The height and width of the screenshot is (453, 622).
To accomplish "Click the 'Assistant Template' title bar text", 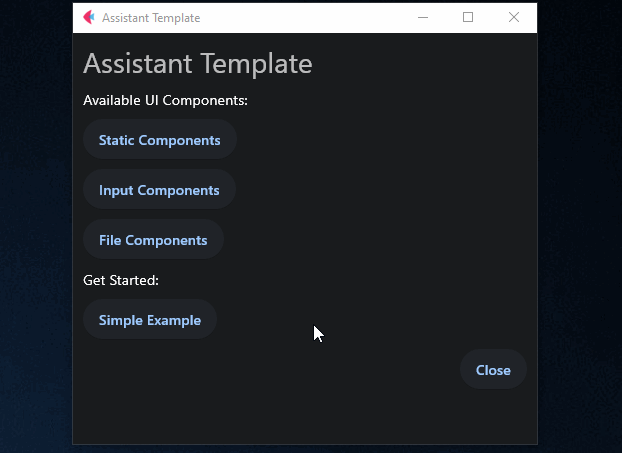I will 151,18.
